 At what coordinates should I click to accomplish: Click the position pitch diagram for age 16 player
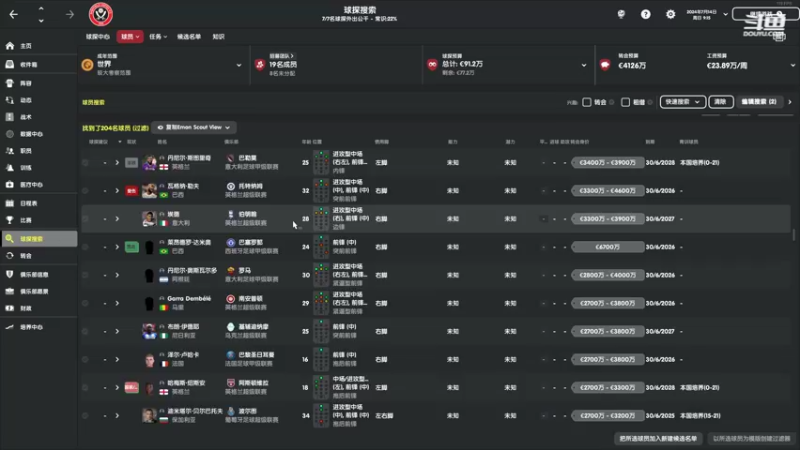321,359
